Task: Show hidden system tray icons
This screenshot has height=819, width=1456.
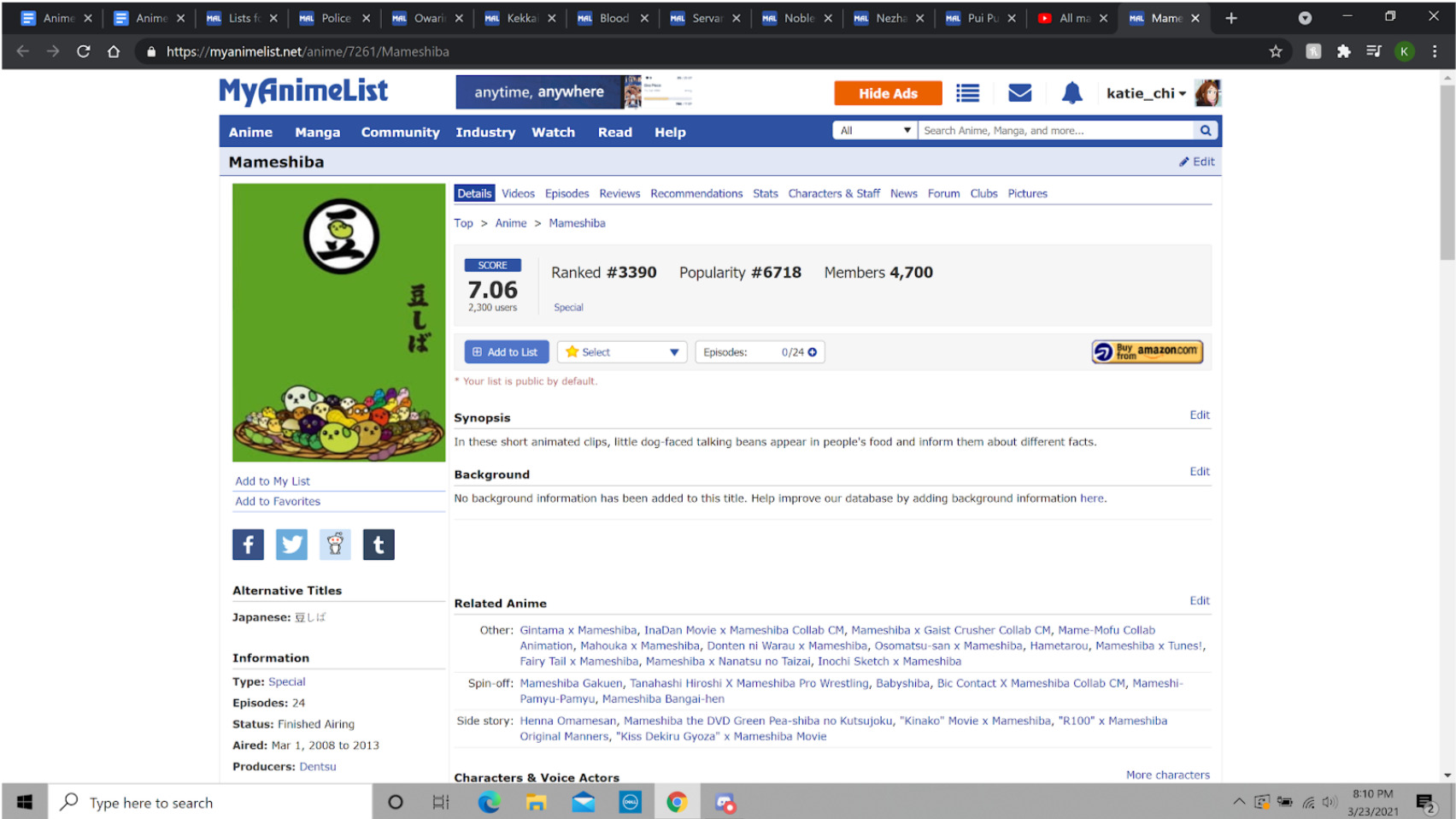Action: tap(1239, 802)
